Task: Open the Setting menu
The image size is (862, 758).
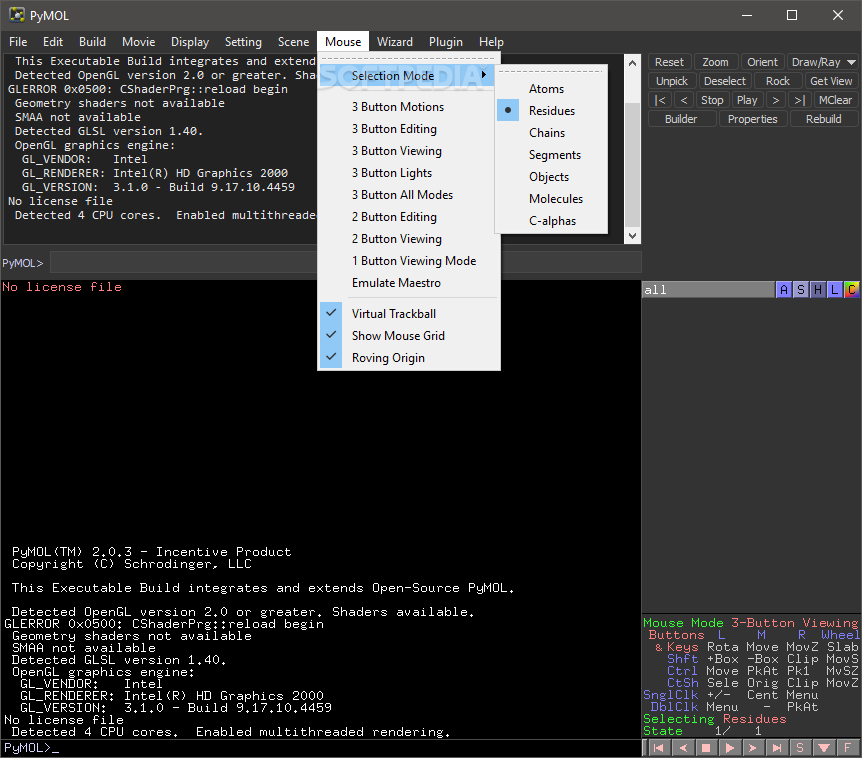Action: [x=243, y=42]
